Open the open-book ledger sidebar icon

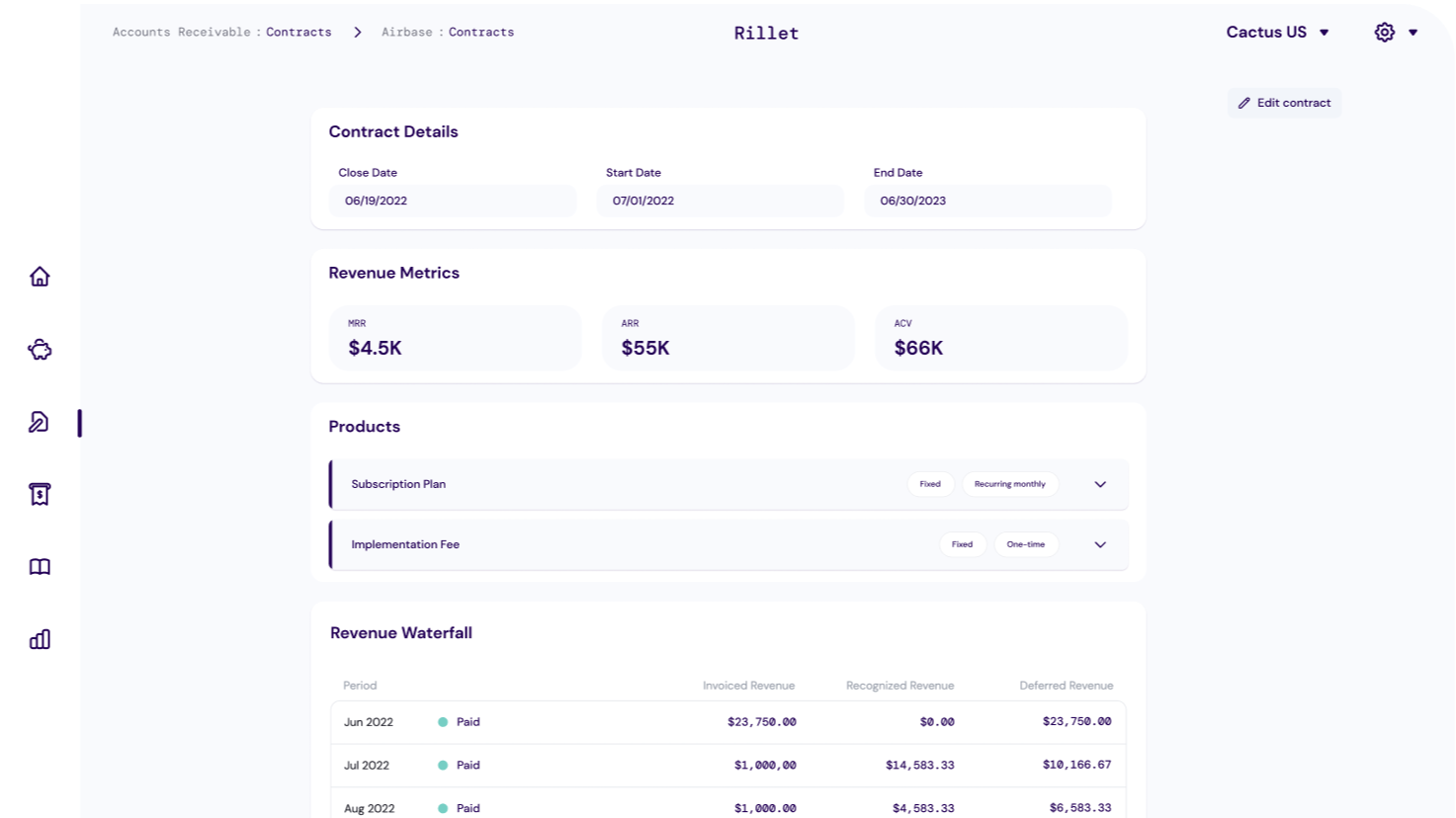[x=40, y=567]
